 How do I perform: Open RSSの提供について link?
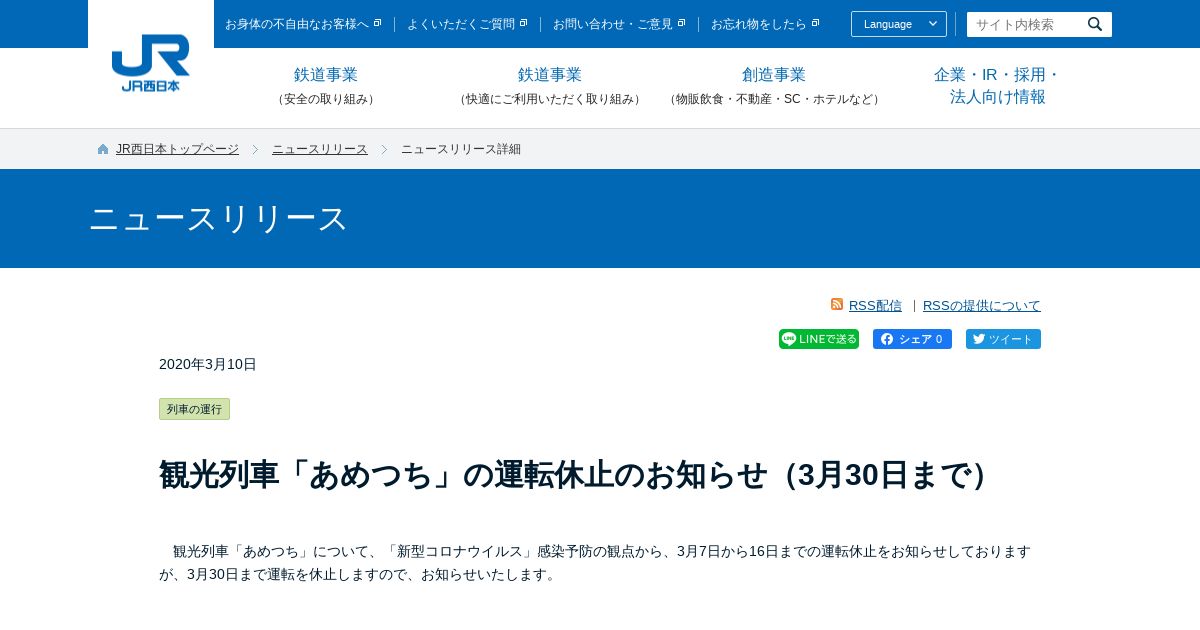click(x=982, y=305)
